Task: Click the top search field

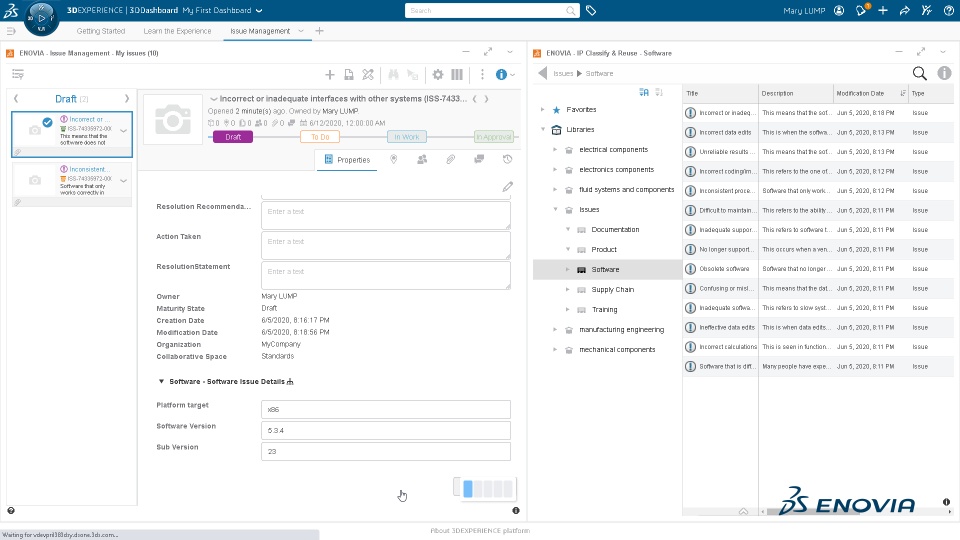Action: (x=492, y=10)
